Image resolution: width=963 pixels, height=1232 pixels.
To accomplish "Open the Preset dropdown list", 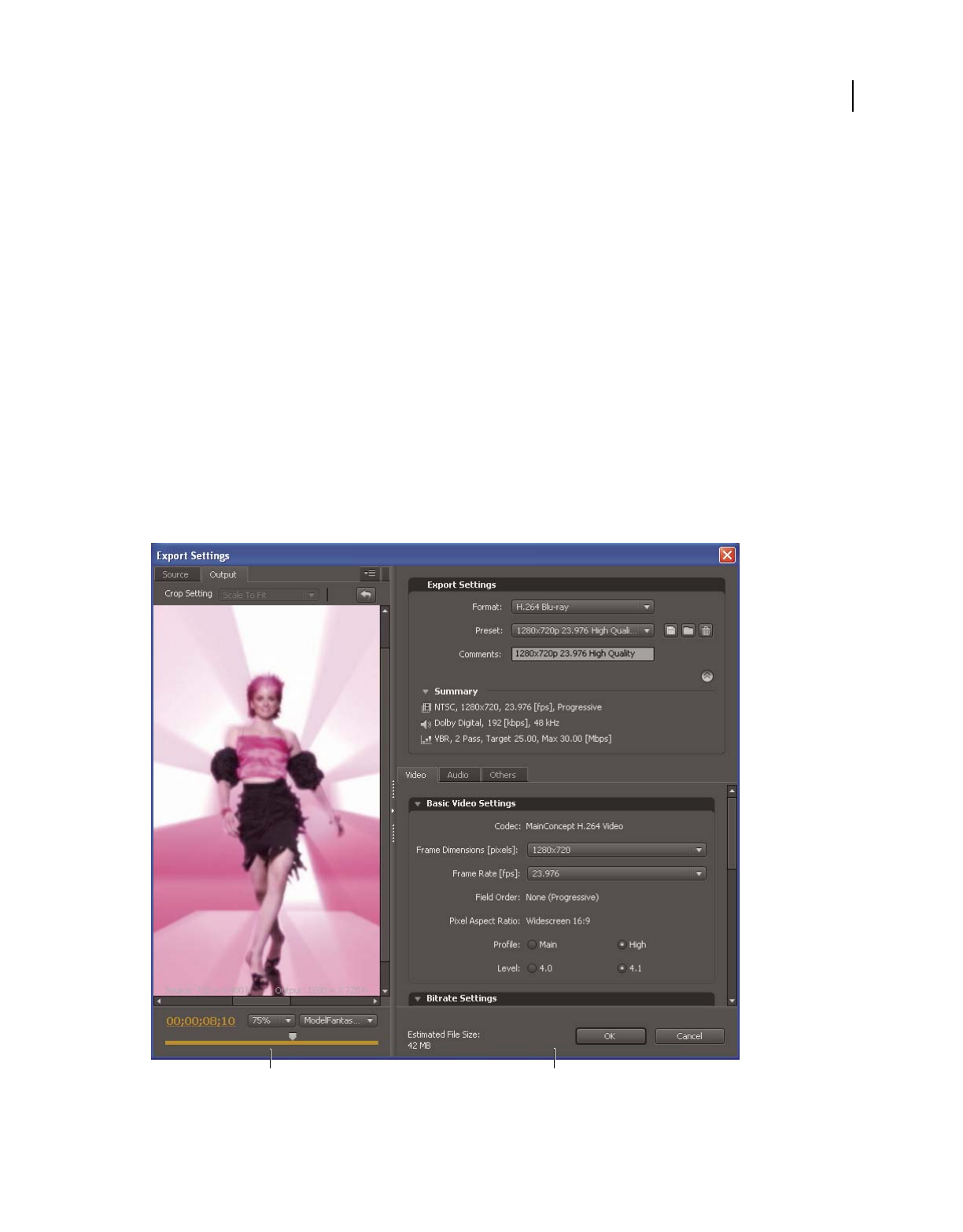I will click(583, 630).
